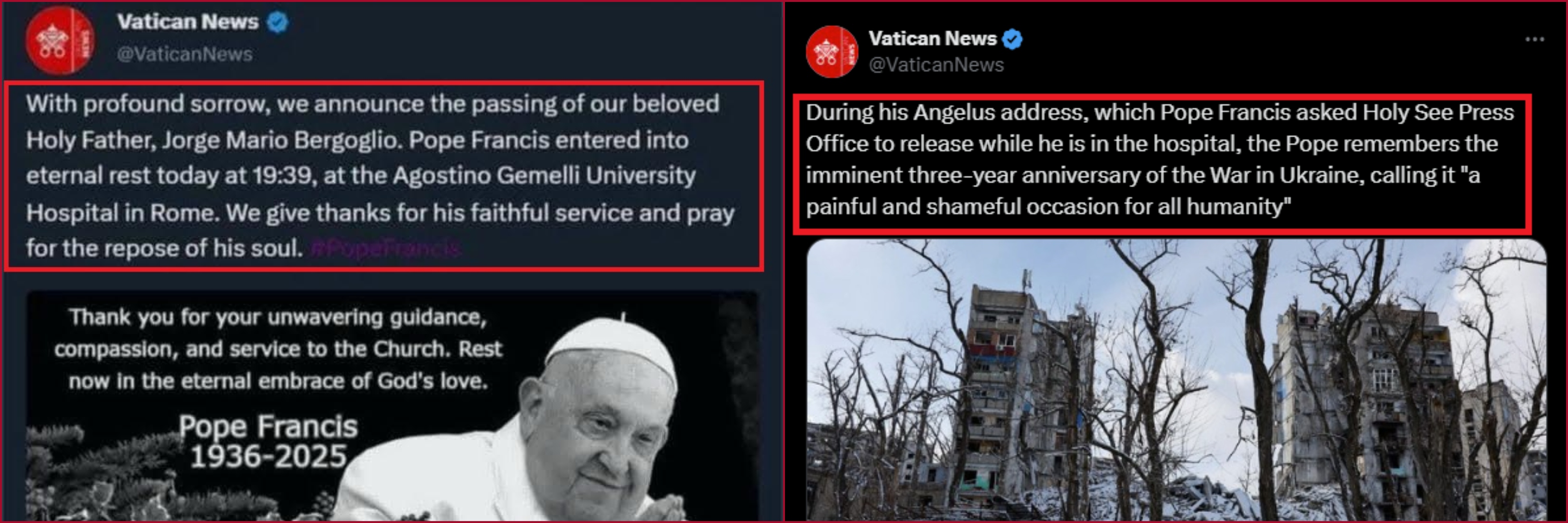Click the left tweet's blue verified badge
This screenshot has width=1568, height=523.
[278, 23]
